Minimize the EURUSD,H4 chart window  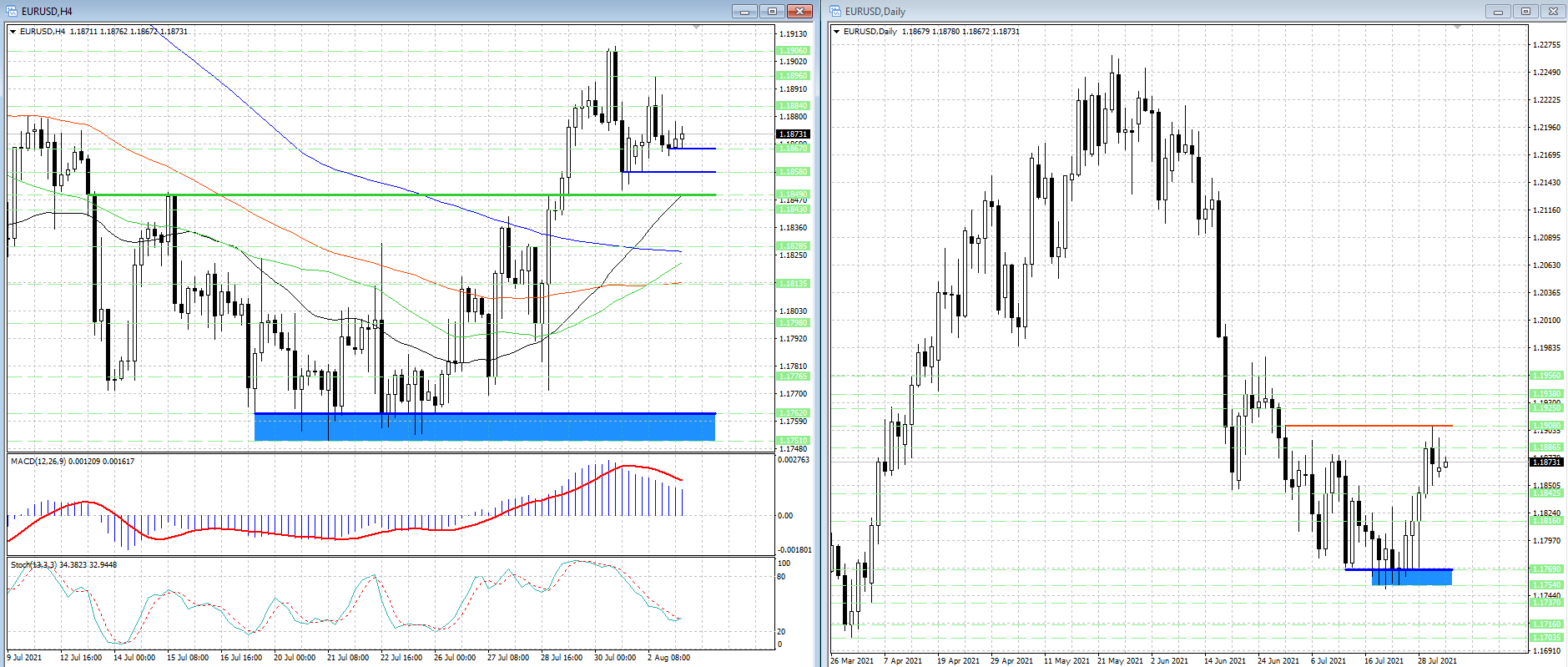744,11
